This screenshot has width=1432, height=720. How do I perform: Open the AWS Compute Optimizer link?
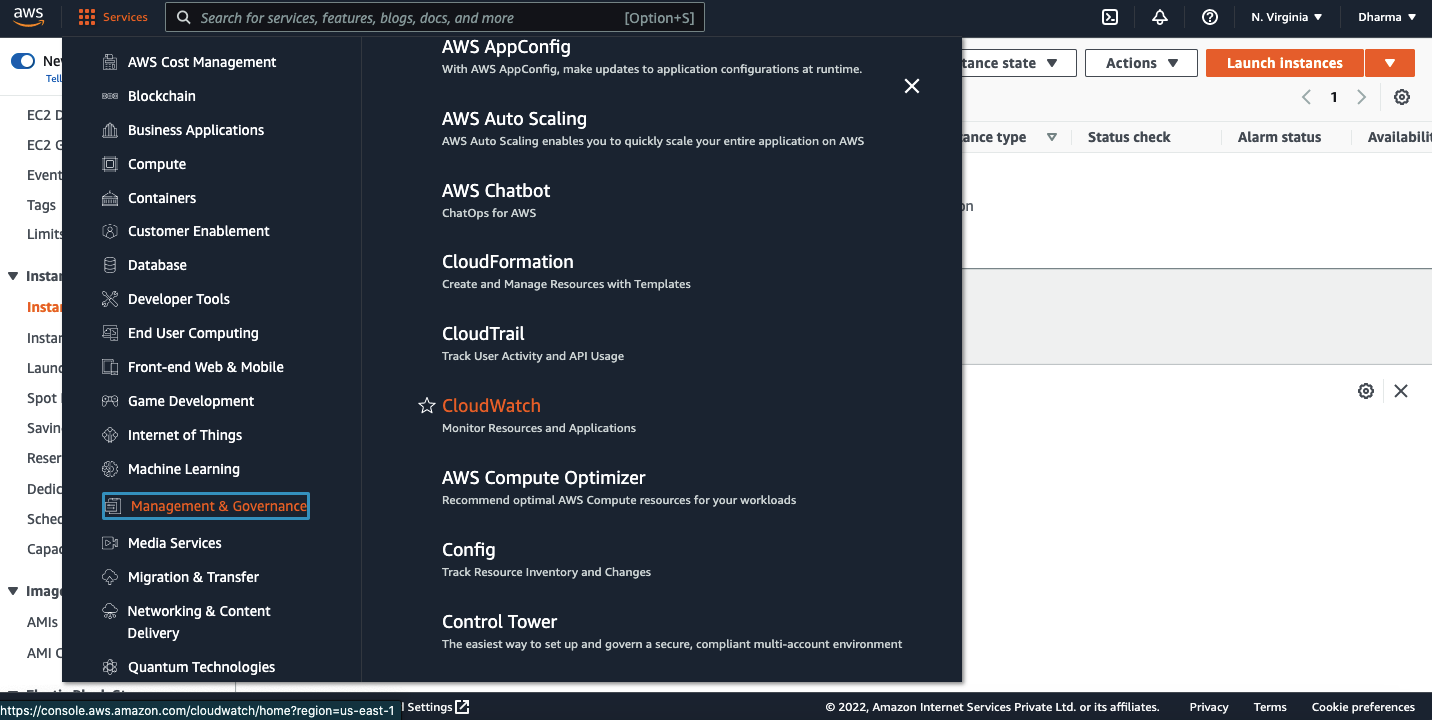tap(544, 478)
